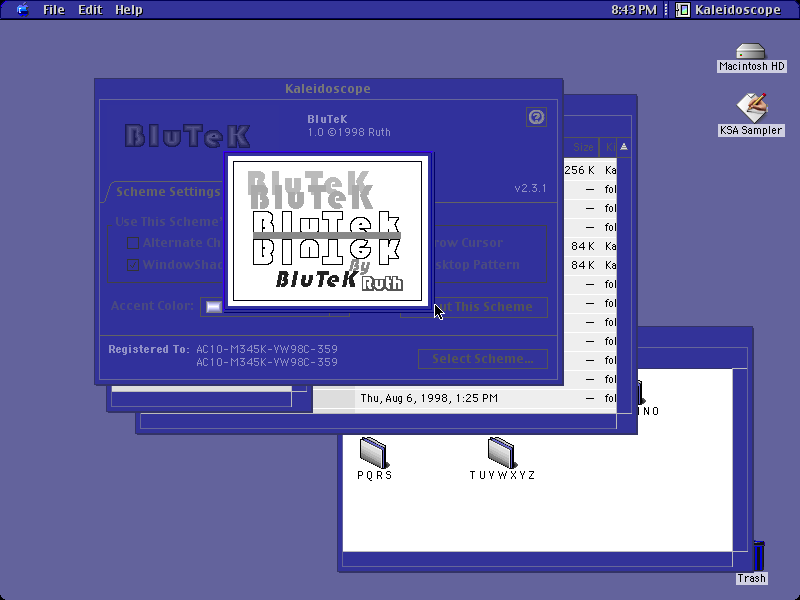Viewport: 800px width, 600px height.
Task: Click the list row dated Thu, Aug 6, 1998
Action: pos(464,398)
